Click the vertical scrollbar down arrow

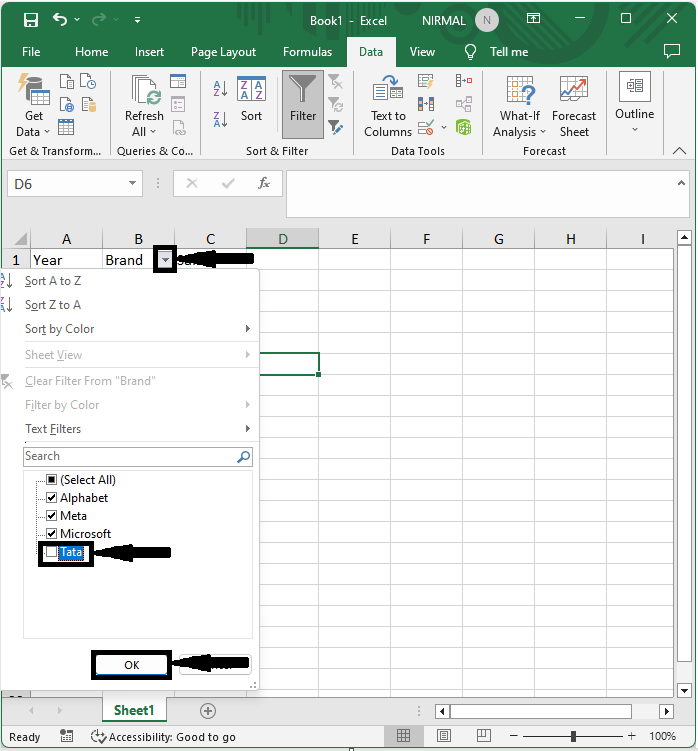click(x=684, y=690)
